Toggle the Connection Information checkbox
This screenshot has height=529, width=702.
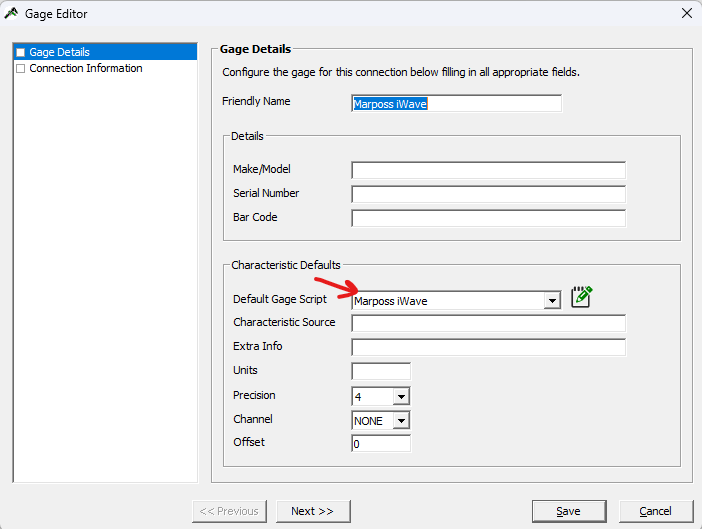21,68
